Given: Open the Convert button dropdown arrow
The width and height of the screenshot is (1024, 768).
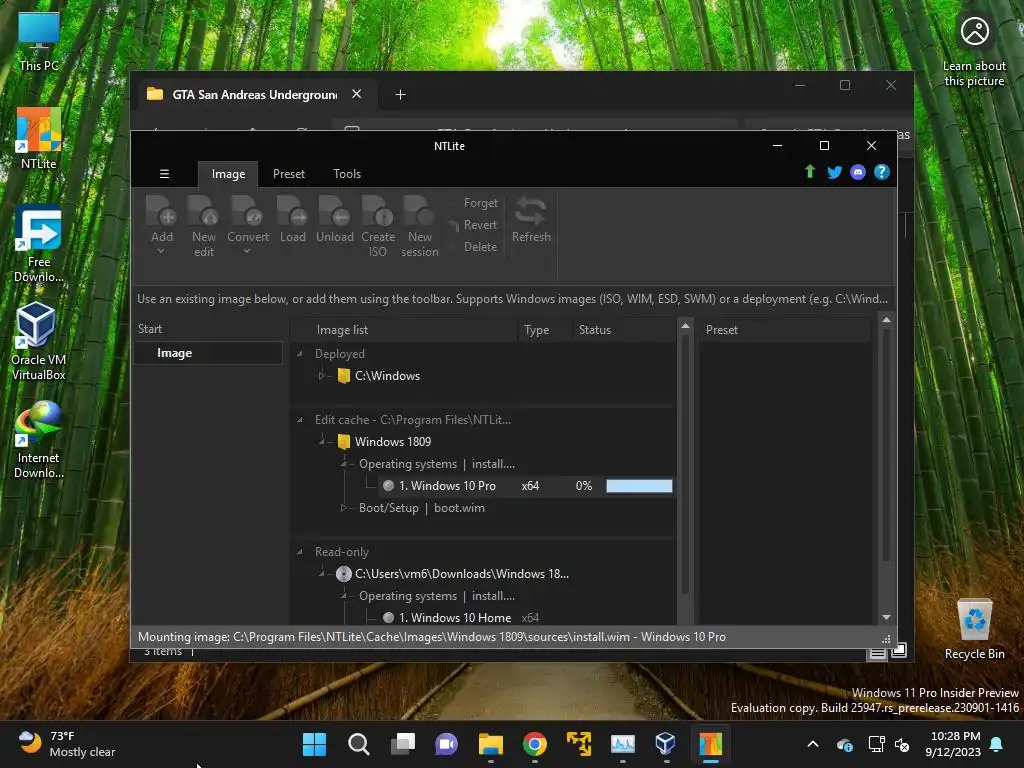Looking at the screenshot, I should click(x=248, y=251).
